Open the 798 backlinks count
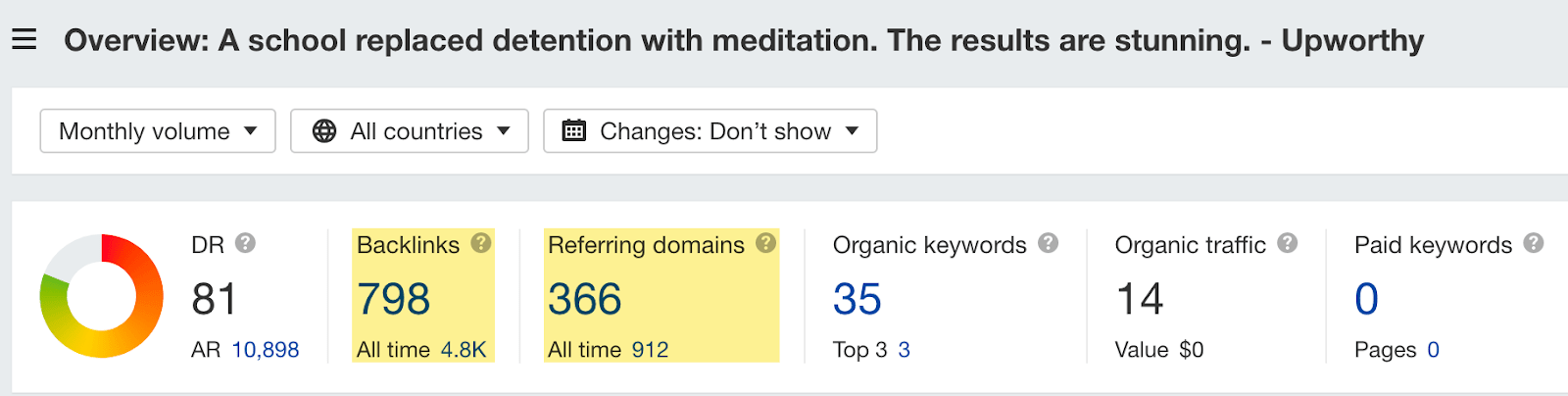 pyautogui.click(x=393, y=299)
